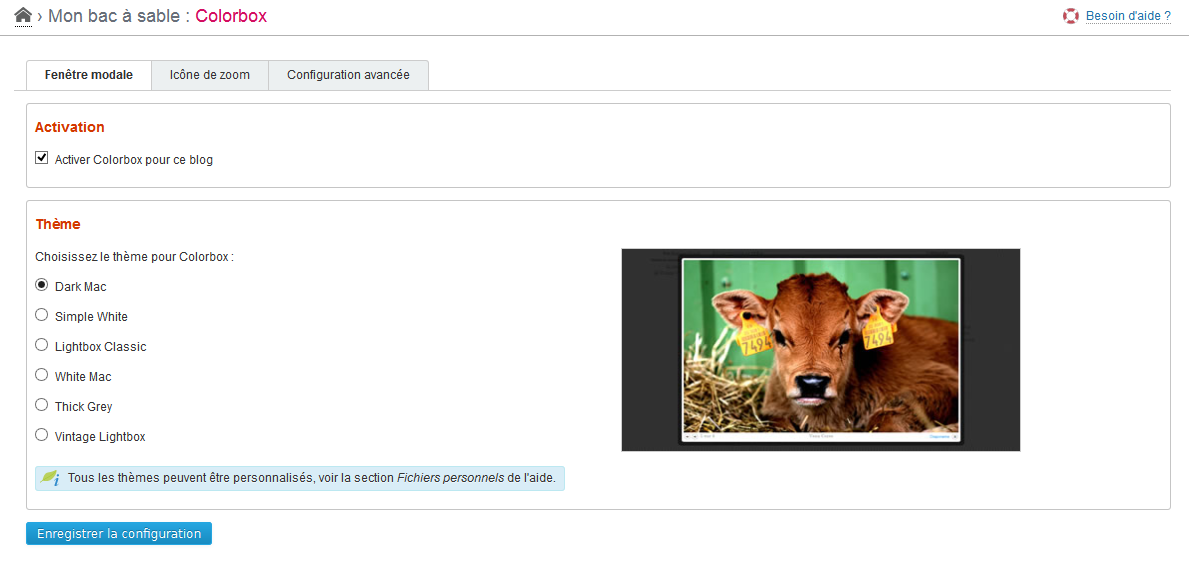1189x563 pixels.
Task: Uncheck Activer Colorbox pour ce blog
Action: click(42, 158)
